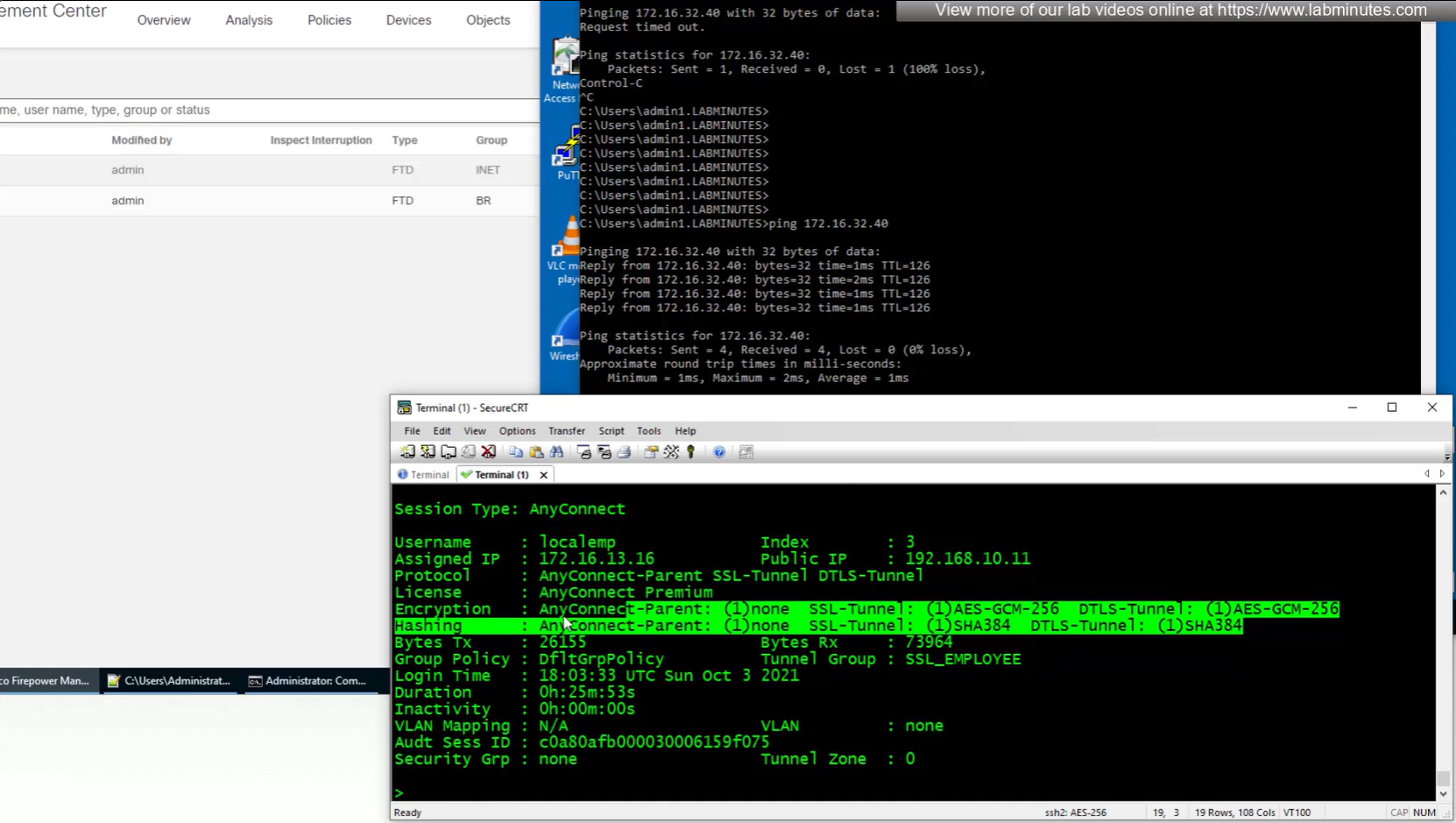Click the Quick Connect toolbar icon

(x=428, y=452)
